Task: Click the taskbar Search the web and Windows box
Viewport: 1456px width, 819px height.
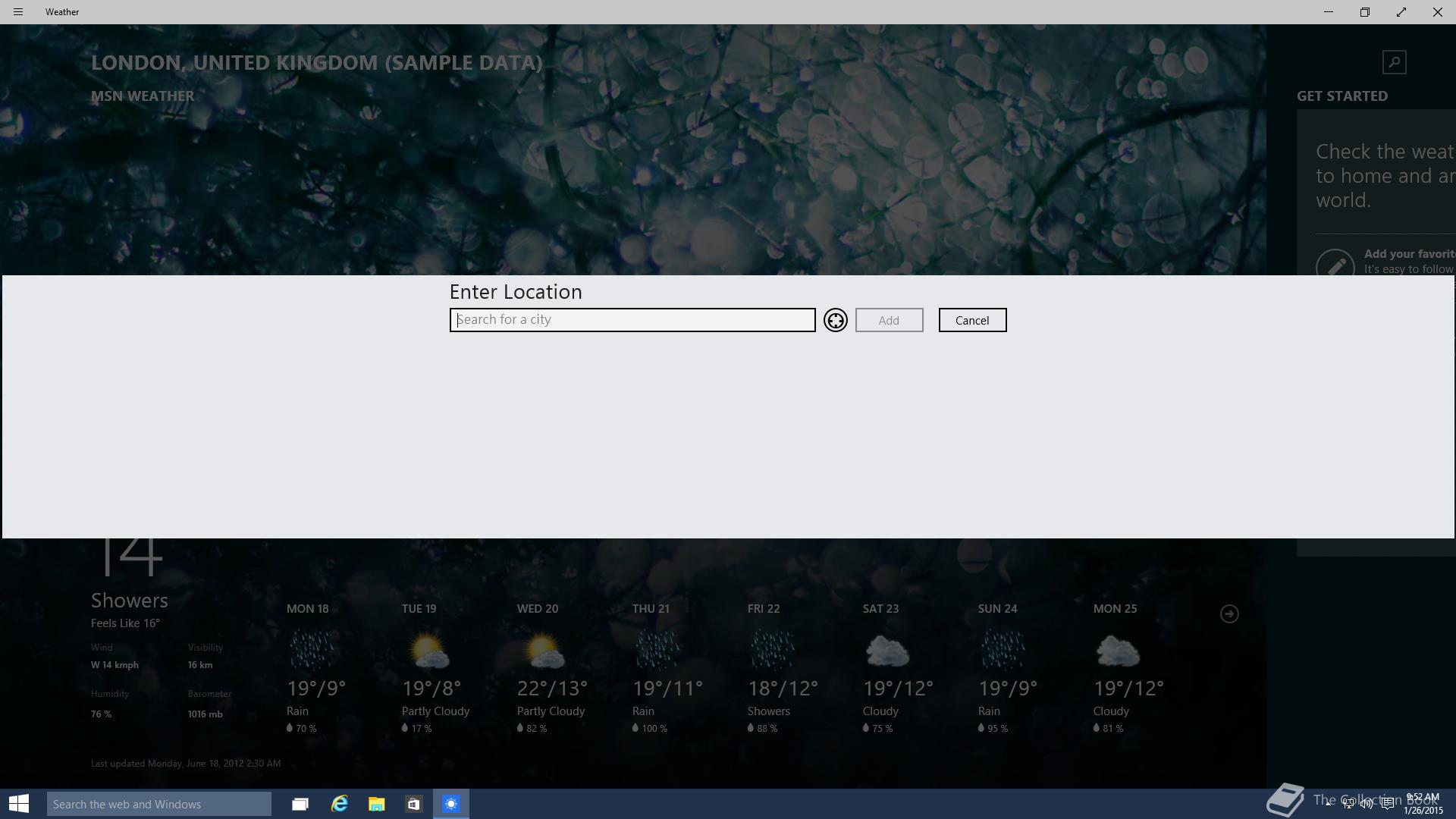Action: pos(159,804)
